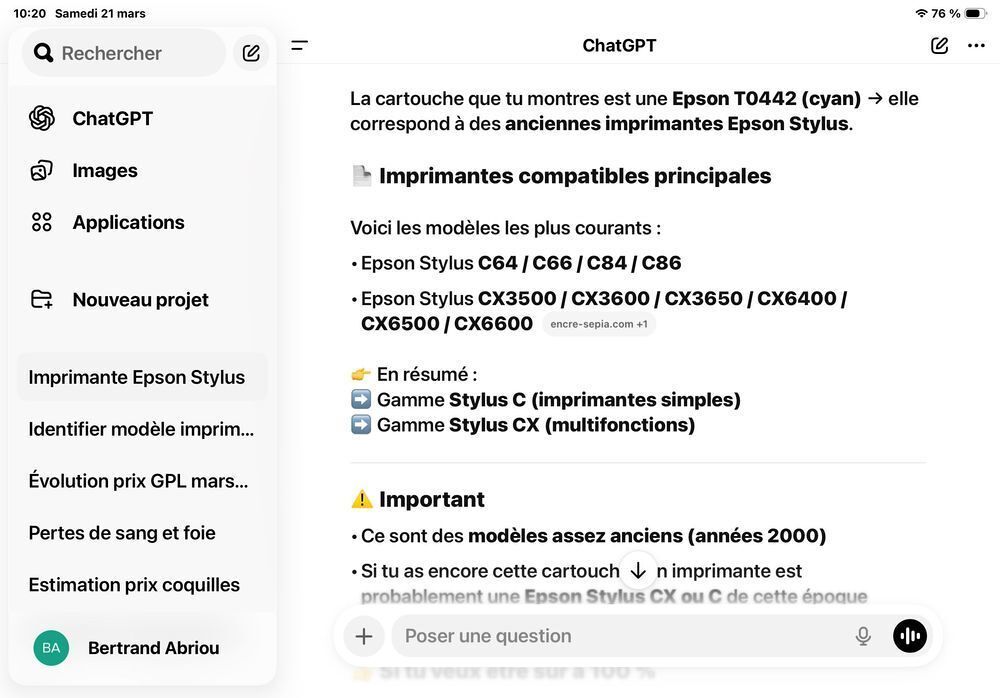Start voice mode with the waveform button
Screen dimensions: 1000x698
tap(909, 636)
